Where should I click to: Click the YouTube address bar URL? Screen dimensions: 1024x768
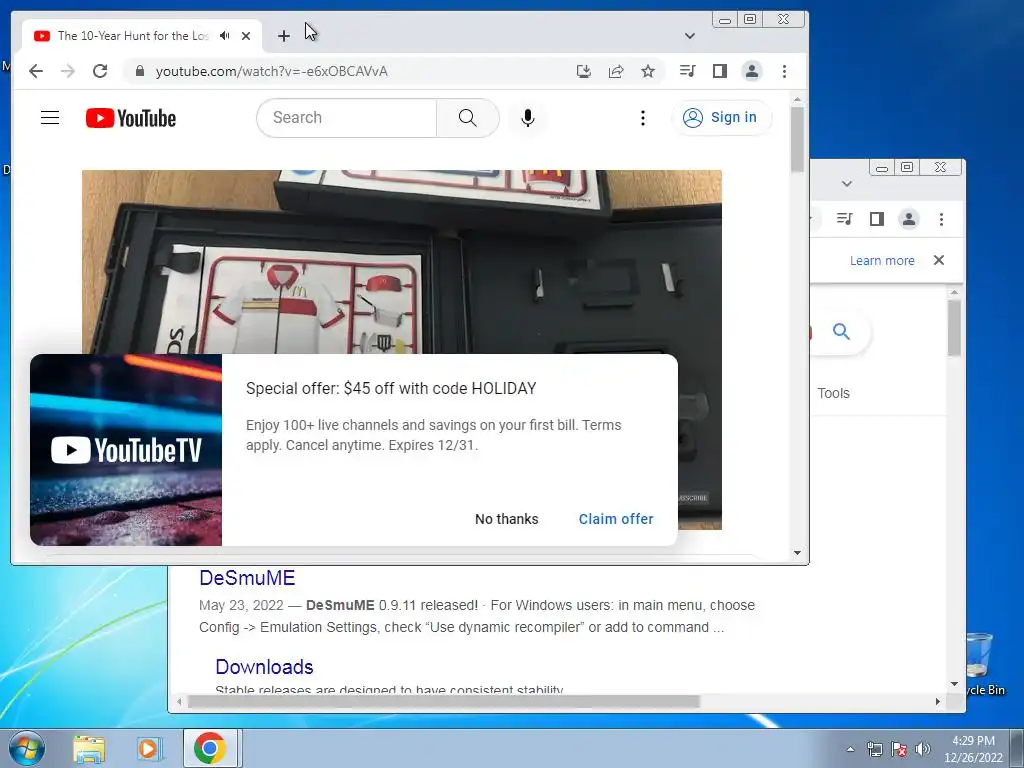(x=272, y=71)
